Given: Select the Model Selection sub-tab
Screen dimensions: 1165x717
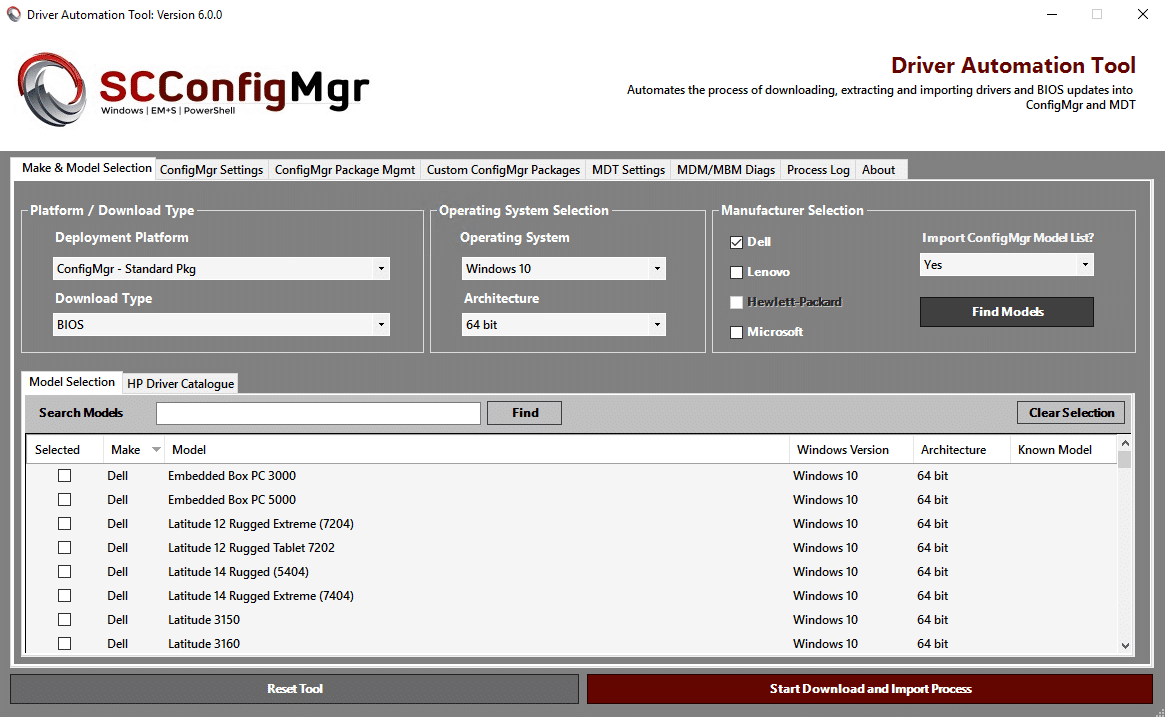Looking at the screenshot, I should (72, 382).
